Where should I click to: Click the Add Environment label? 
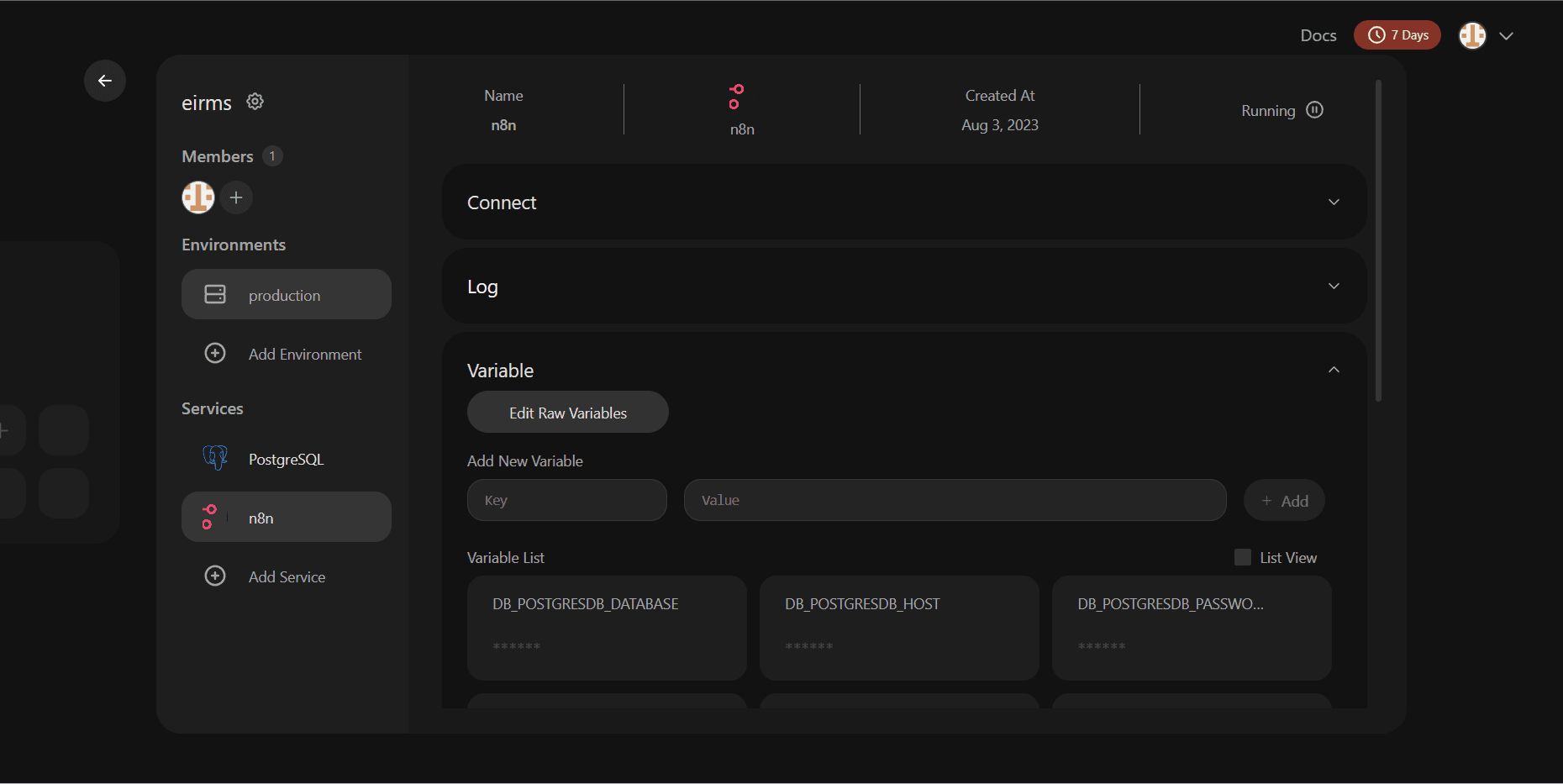point(305,355)
